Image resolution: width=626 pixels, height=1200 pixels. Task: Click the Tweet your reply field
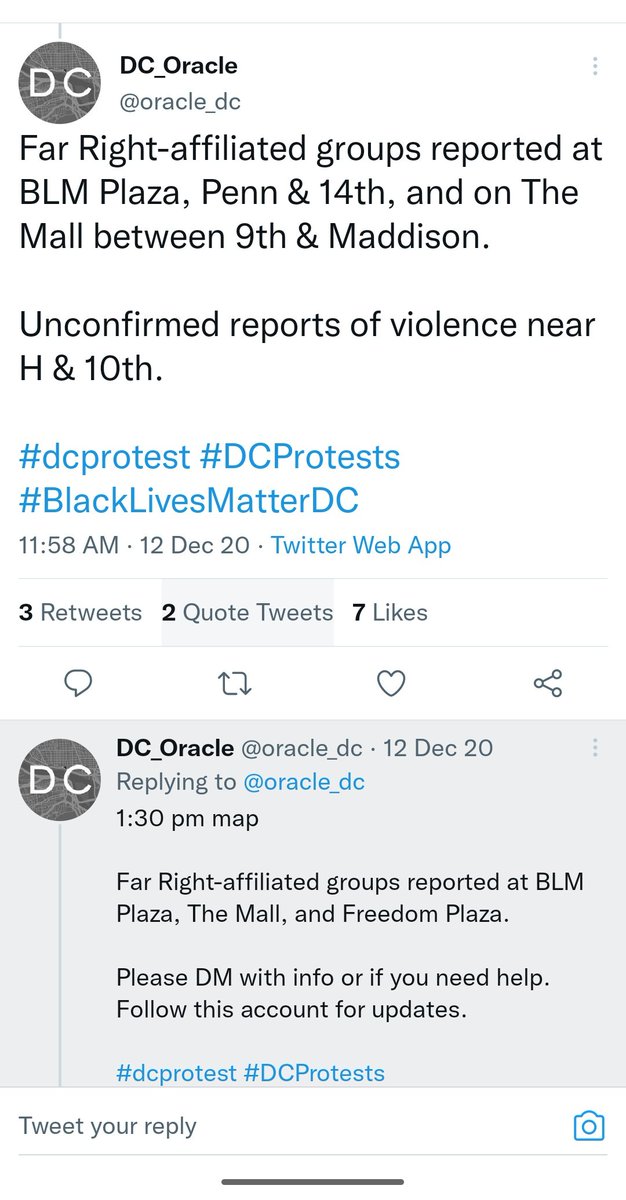(x=107, y=1126)
